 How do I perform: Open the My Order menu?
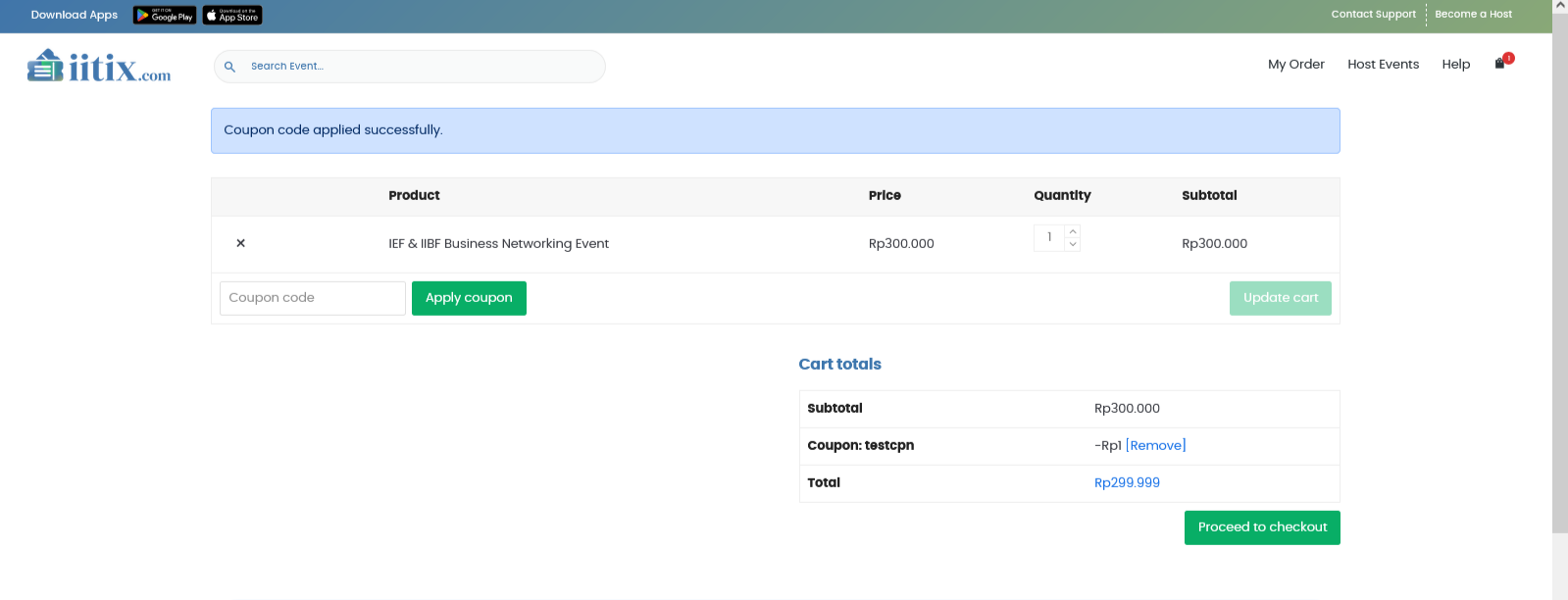[1295, 65]
